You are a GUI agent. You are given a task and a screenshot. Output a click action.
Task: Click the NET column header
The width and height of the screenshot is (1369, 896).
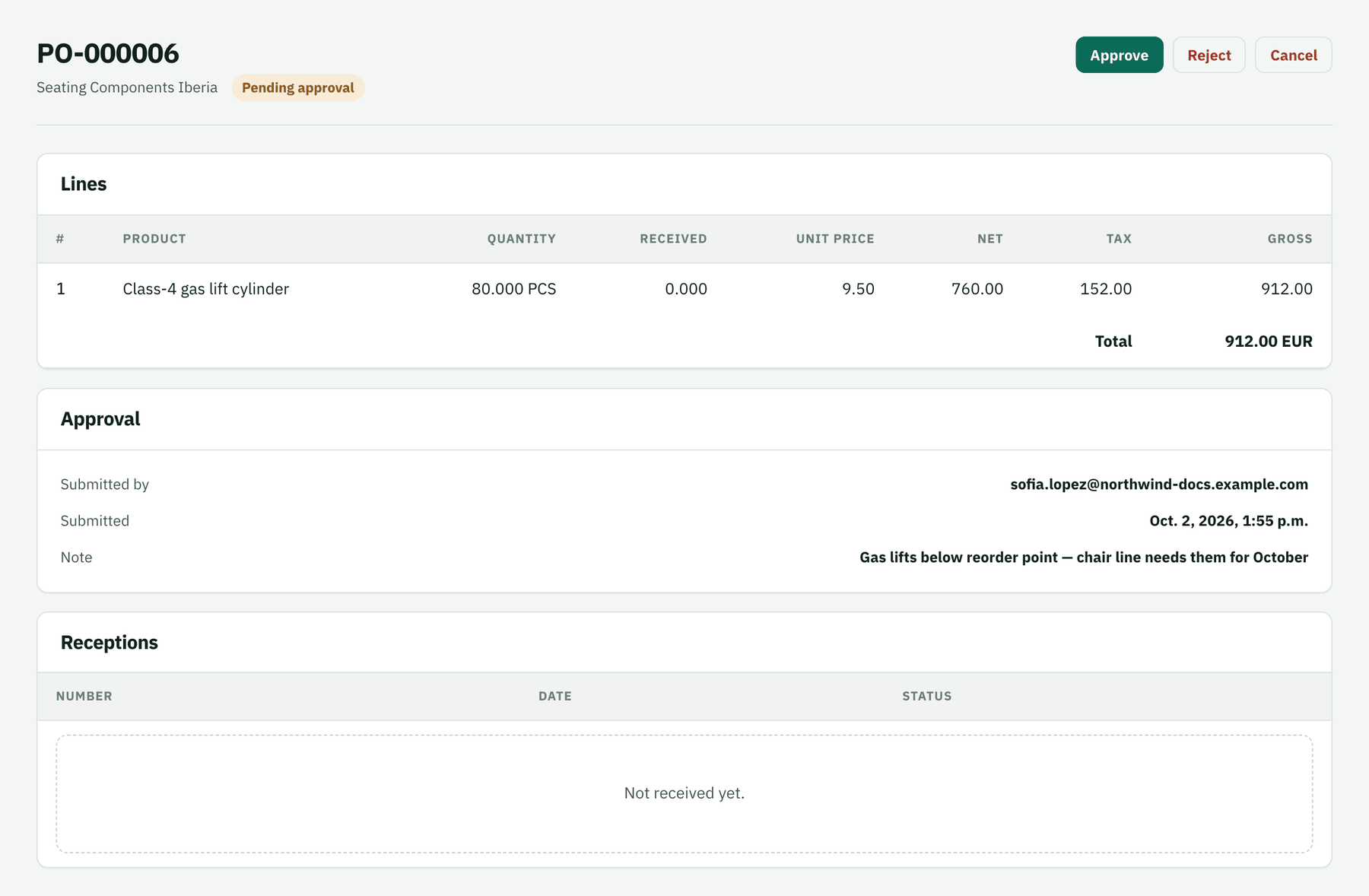pyautogui.click(x=990, y=239)
